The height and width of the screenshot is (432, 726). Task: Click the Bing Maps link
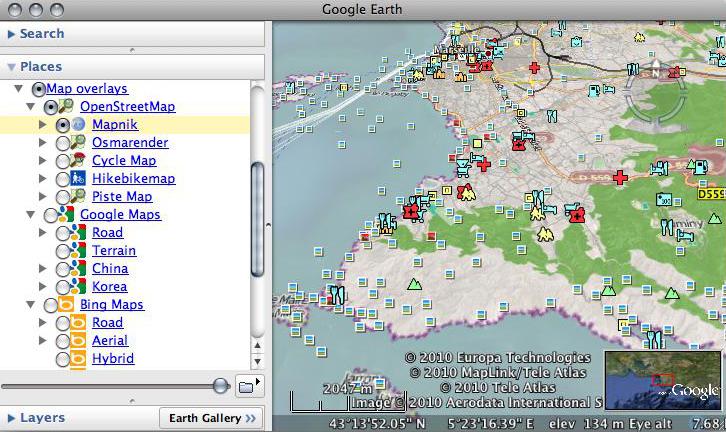pos(112,305)
